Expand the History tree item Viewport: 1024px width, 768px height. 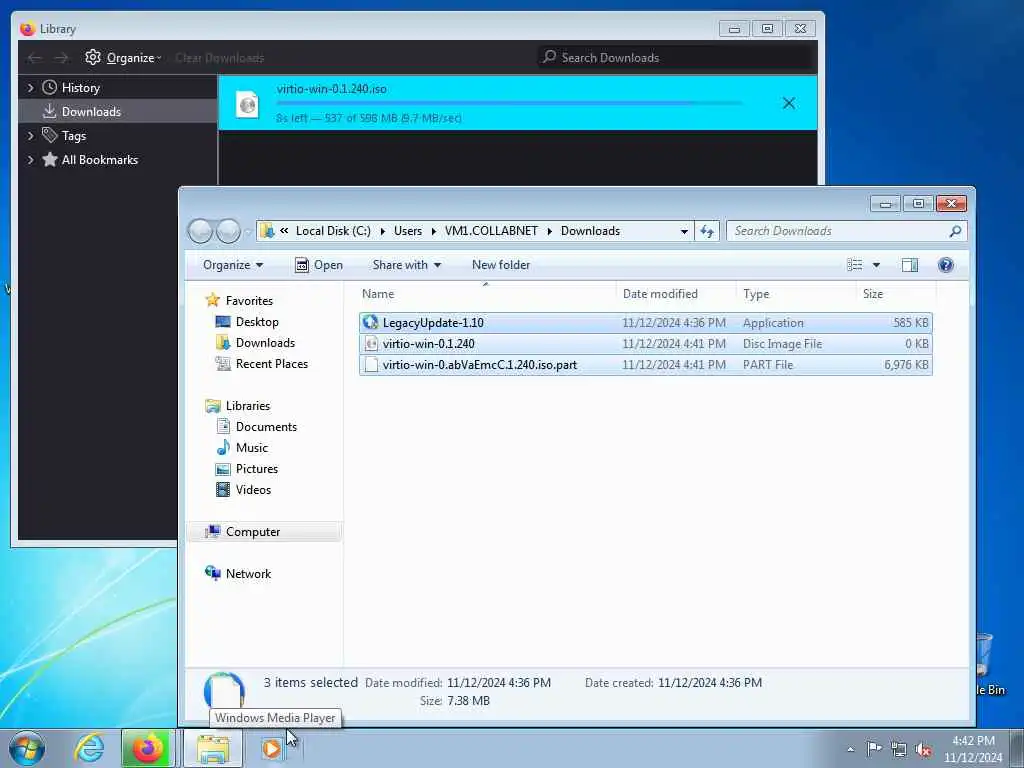coord(30,88)
